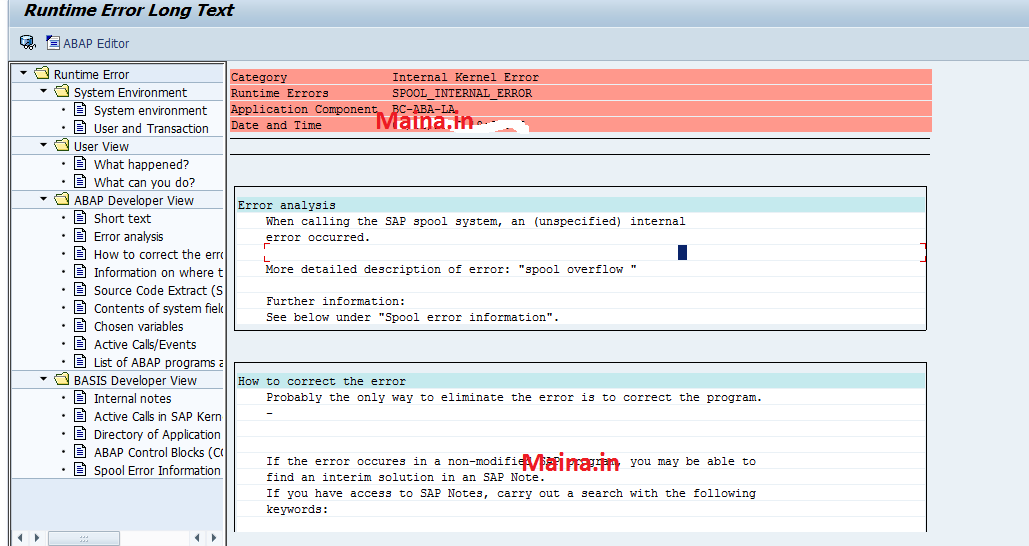Viewport: 1029px width, 546px height.
Task: Open Active Calls in SAP Kernel entry
Action: tap(158, 416)
